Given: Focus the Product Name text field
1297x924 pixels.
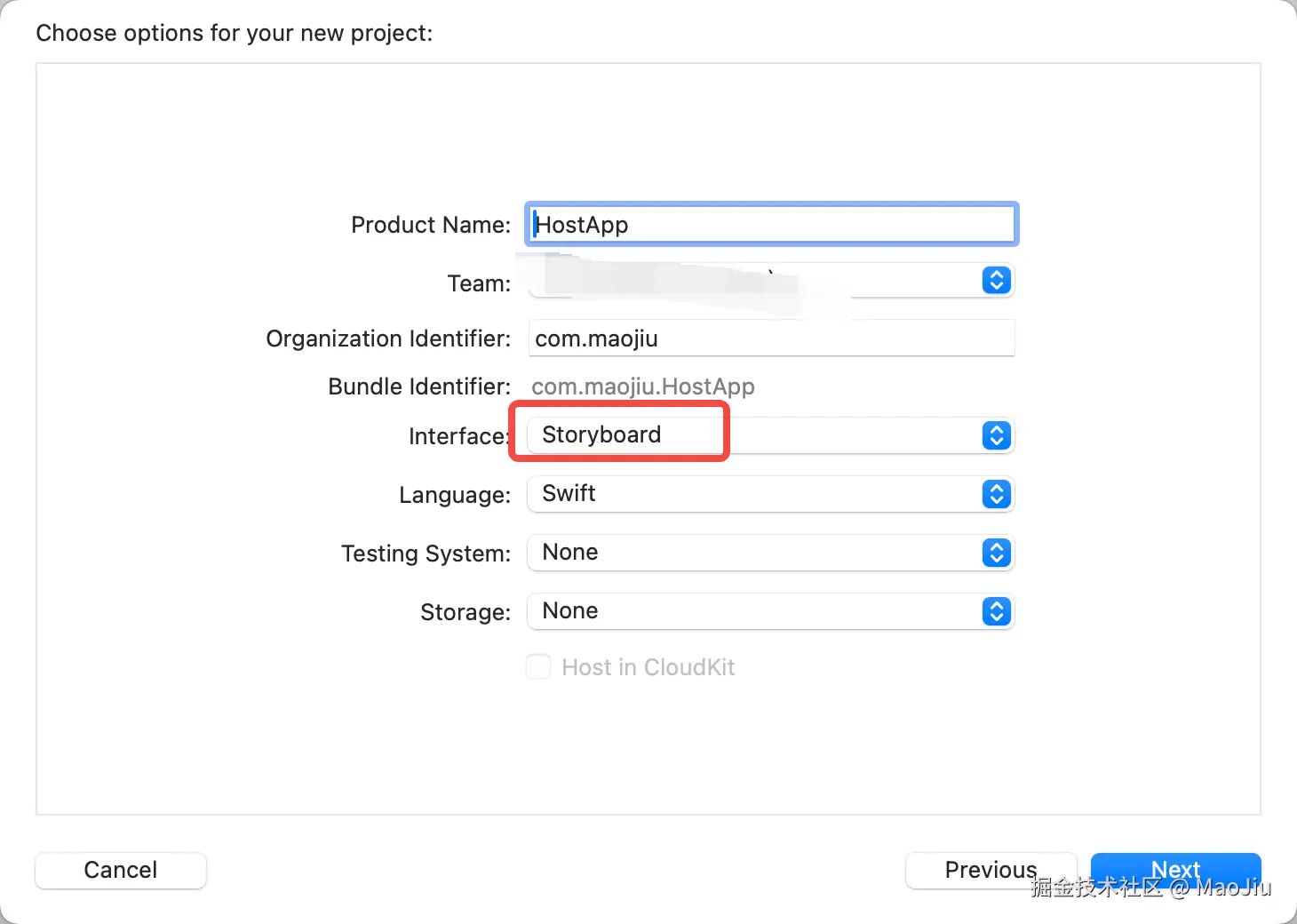Looking at the screenshot, I should (x=771, y=225).
